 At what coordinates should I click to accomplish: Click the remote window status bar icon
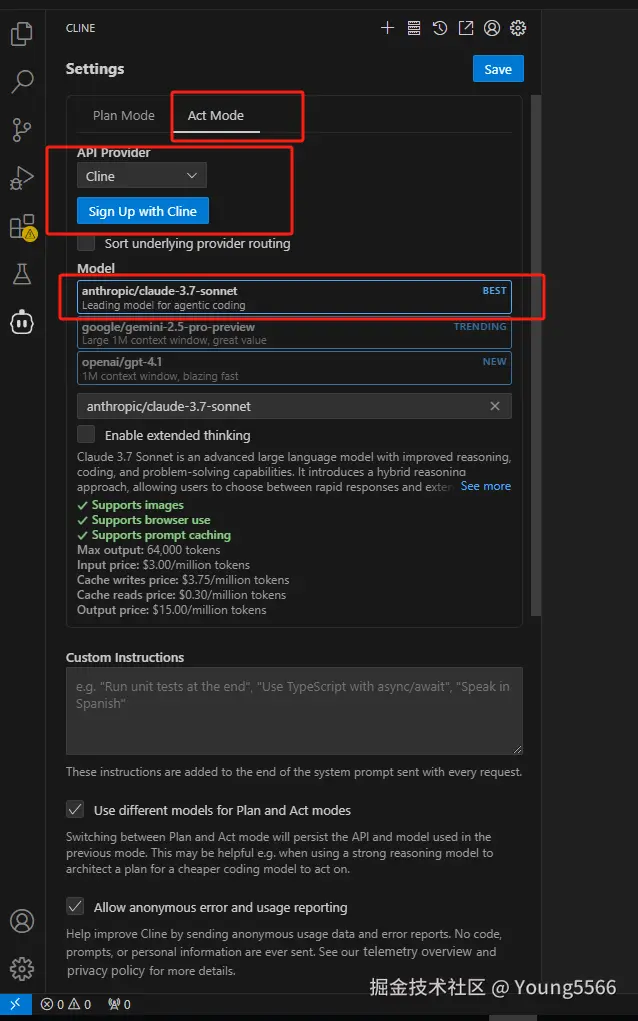(16, 1003)
